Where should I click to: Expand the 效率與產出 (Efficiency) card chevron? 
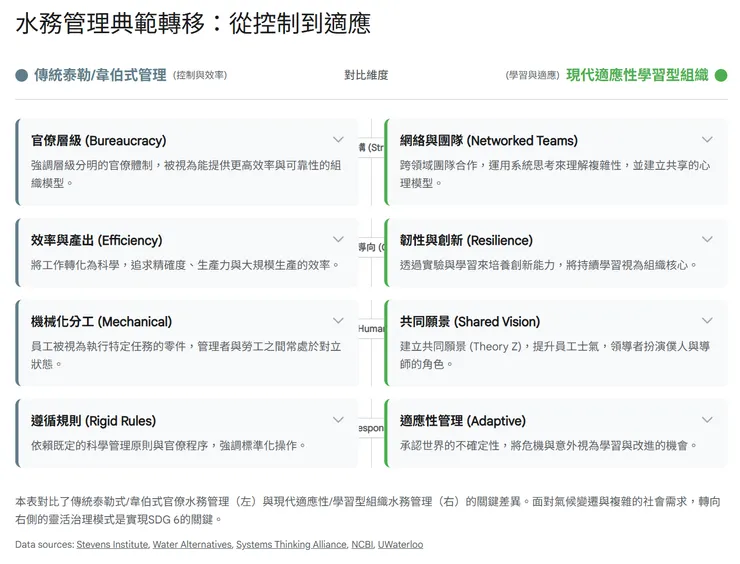[x=338, y=239]
